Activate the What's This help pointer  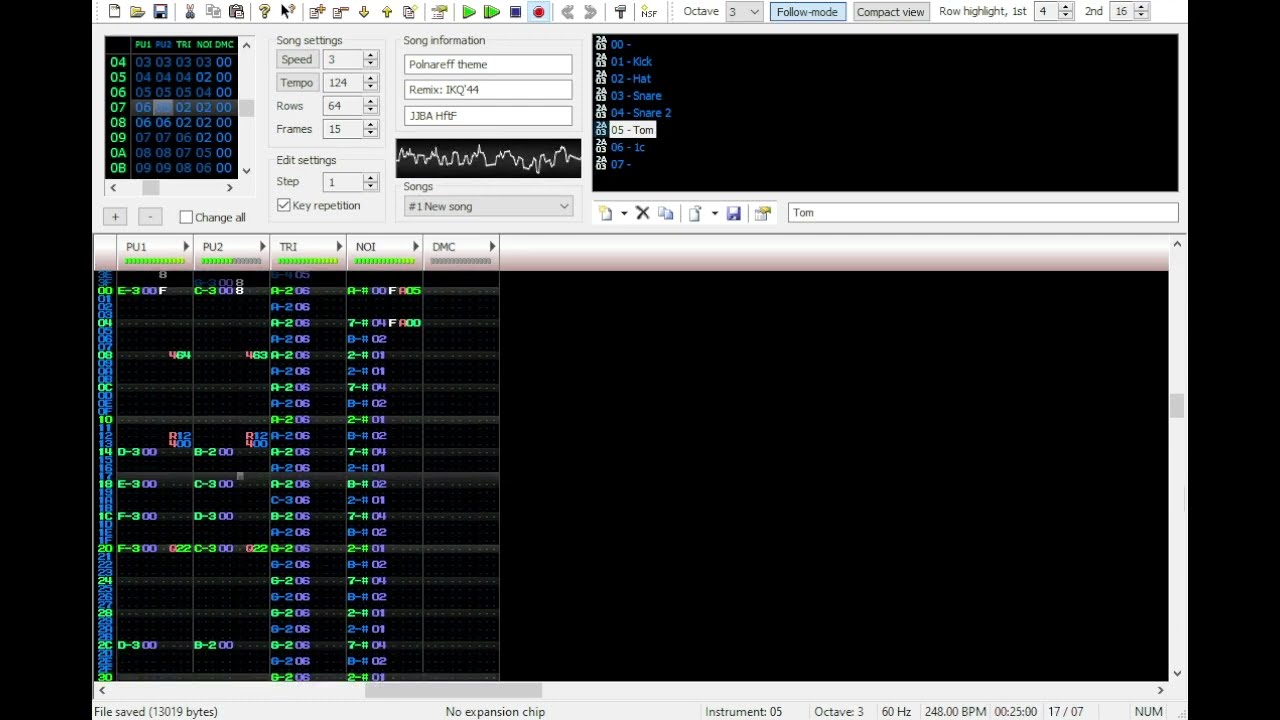287,12
